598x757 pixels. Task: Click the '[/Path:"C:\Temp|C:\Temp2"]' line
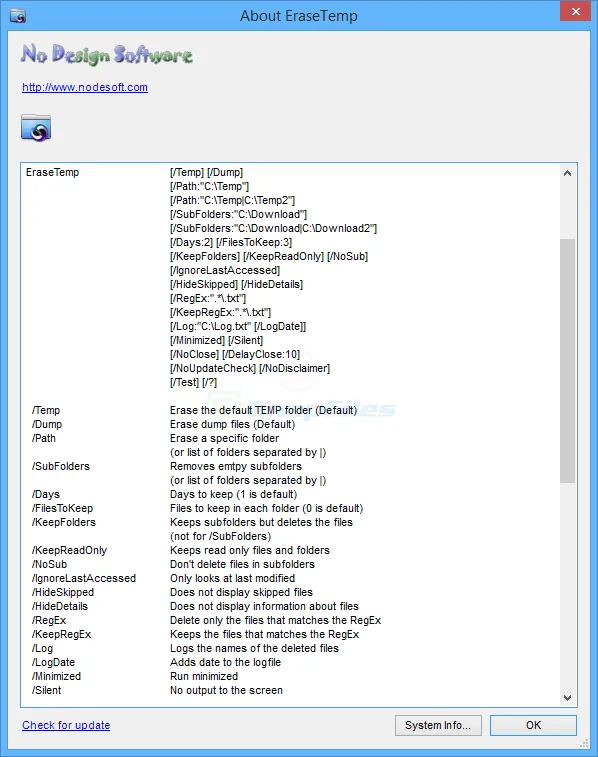coord(233,200)
